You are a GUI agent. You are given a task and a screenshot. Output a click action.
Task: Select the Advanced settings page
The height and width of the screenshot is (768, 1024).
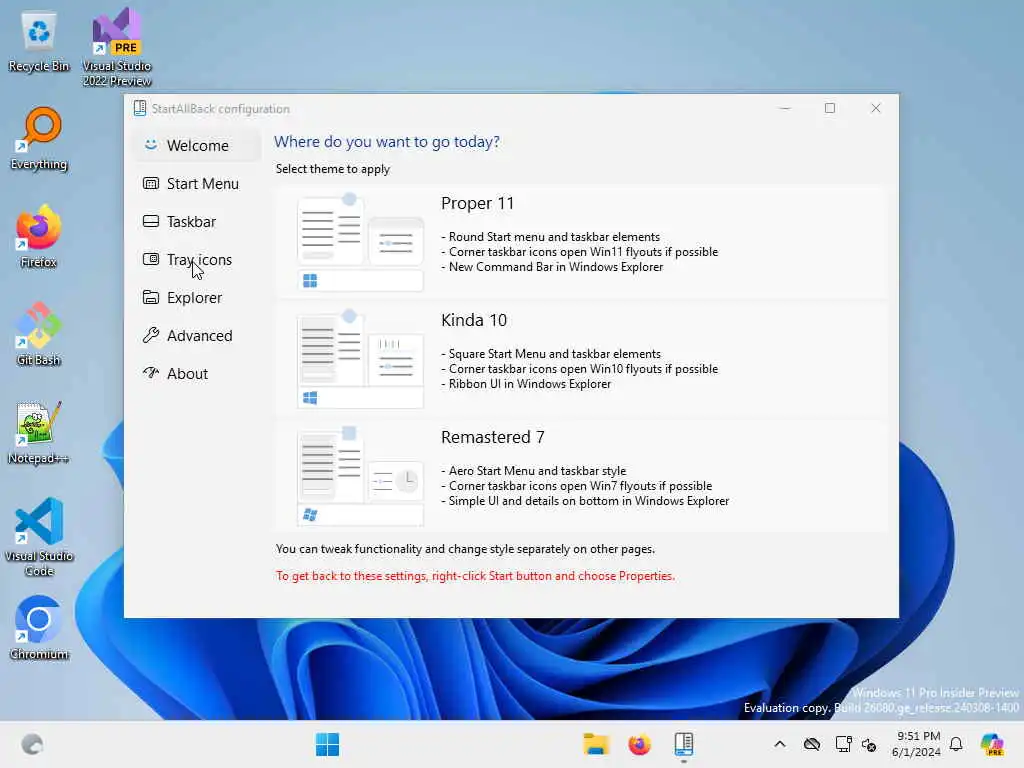(x=198, y=335)
